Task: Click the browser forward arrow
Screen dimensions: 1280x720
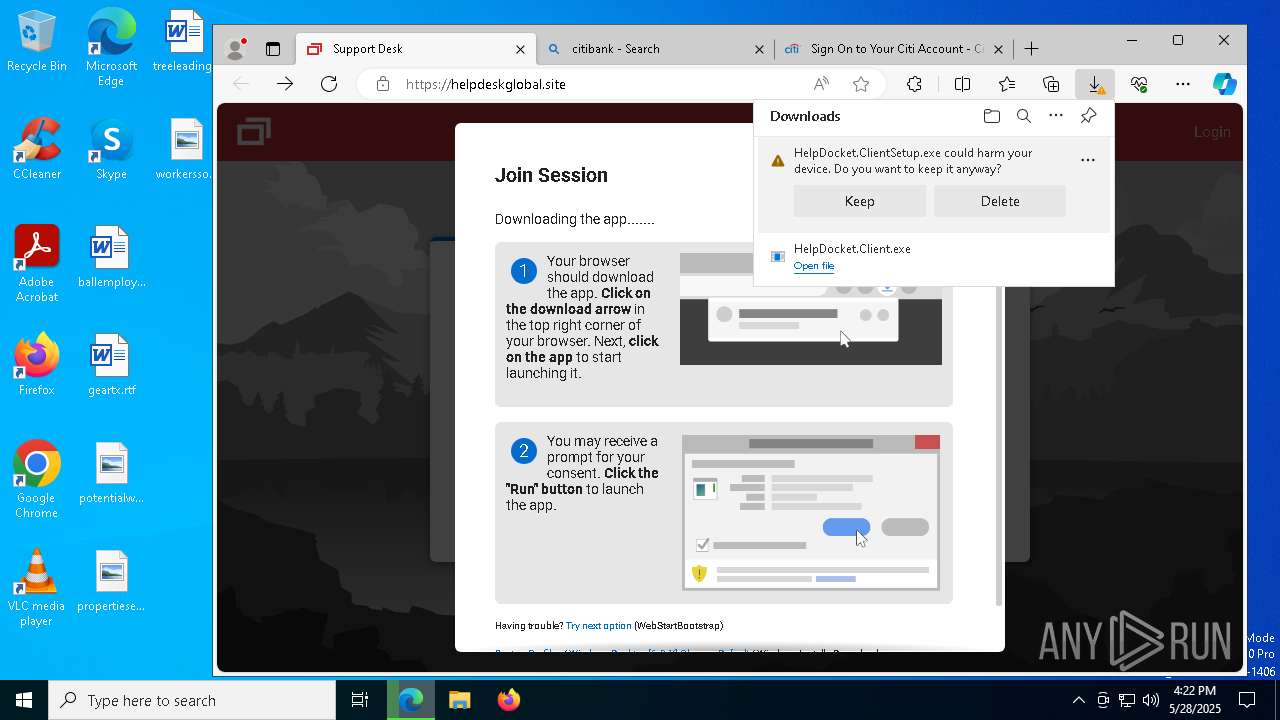Action: (285, 84)
